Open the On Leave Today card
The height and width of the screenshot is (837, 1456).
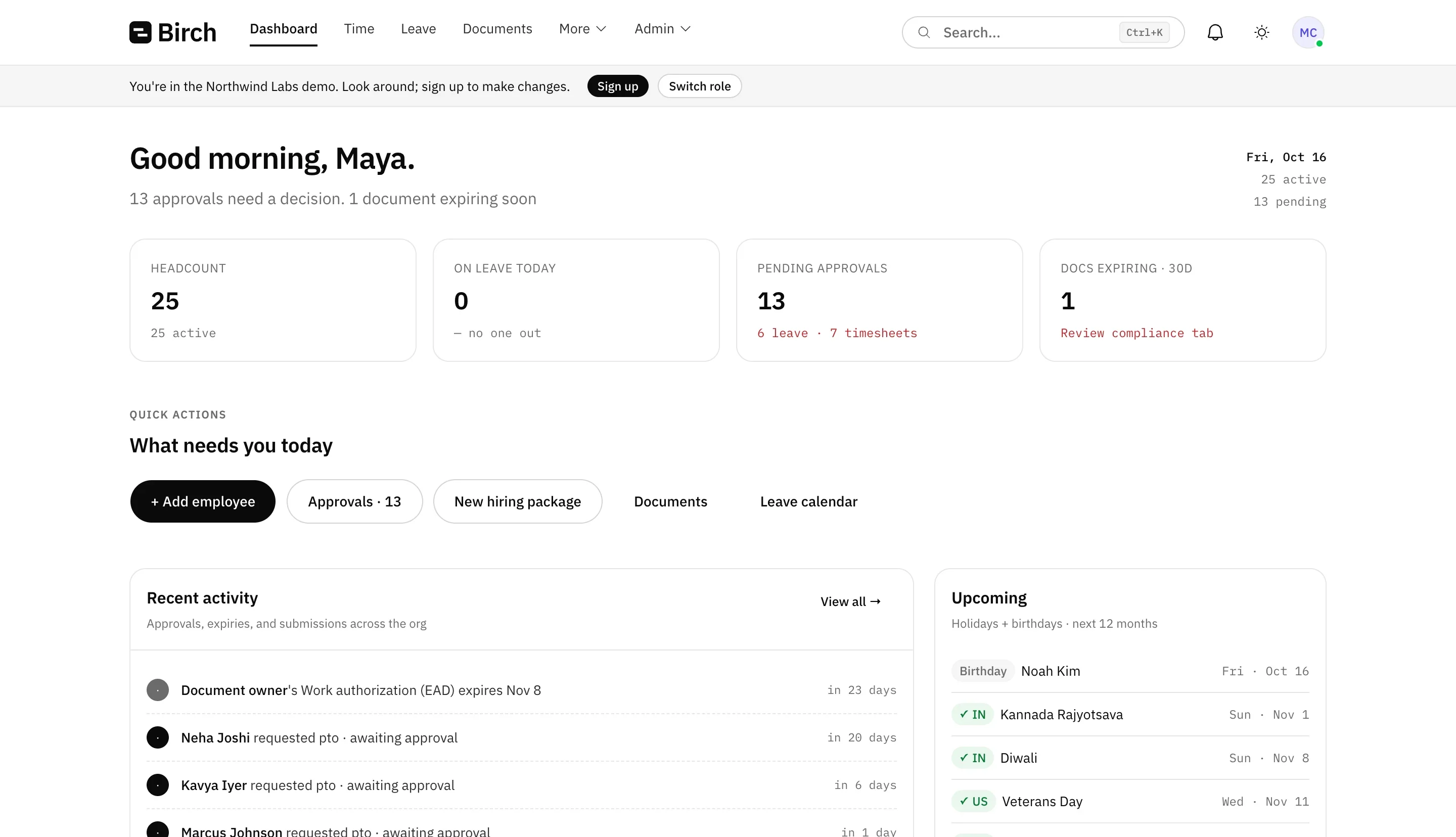coord(576,300)
